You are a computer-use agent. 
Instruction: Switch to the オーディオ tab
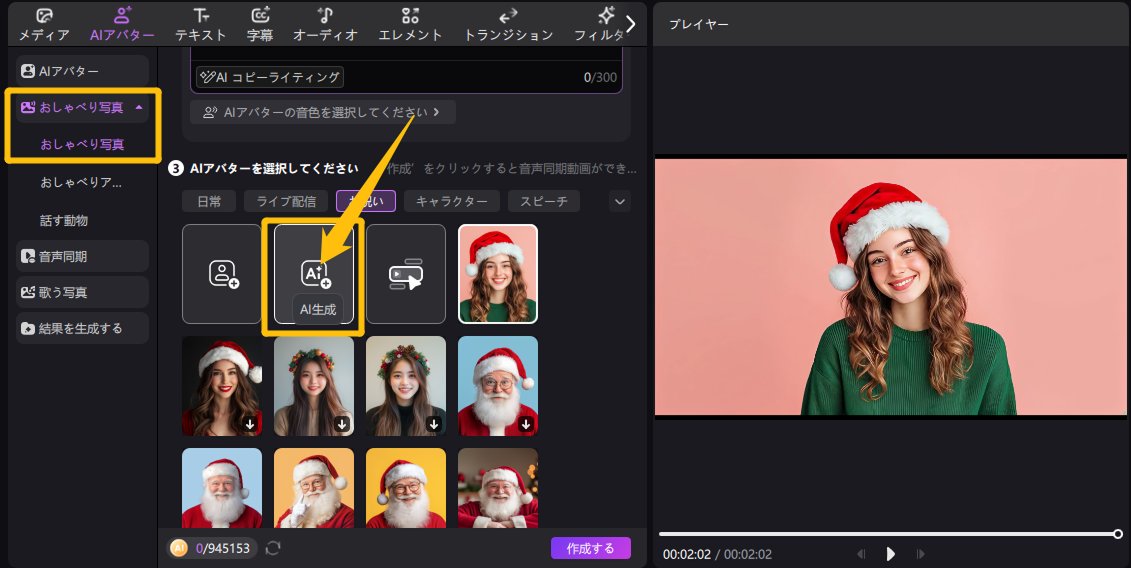325,24
